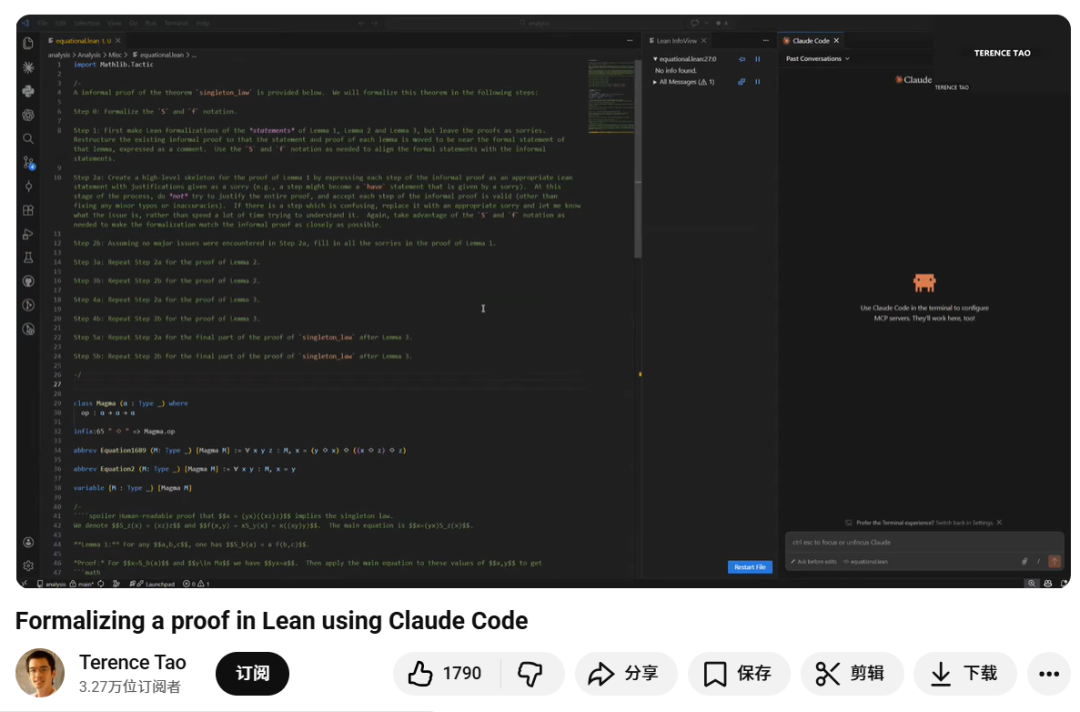Image resolution: width=1080 pixels, height=712 pixels.
Task: Click the 订阅 subscribe button
Action: [x=252, y=673]
